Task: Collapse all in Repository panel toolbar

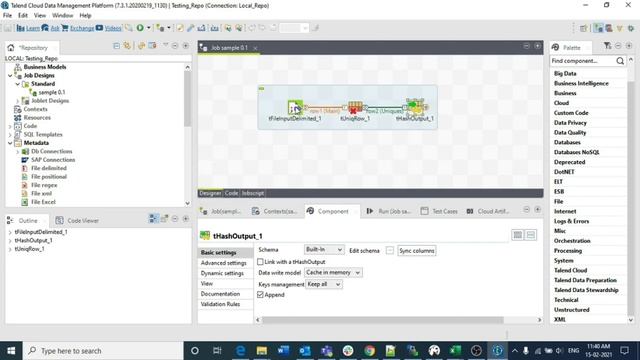Action: [116, 46]
